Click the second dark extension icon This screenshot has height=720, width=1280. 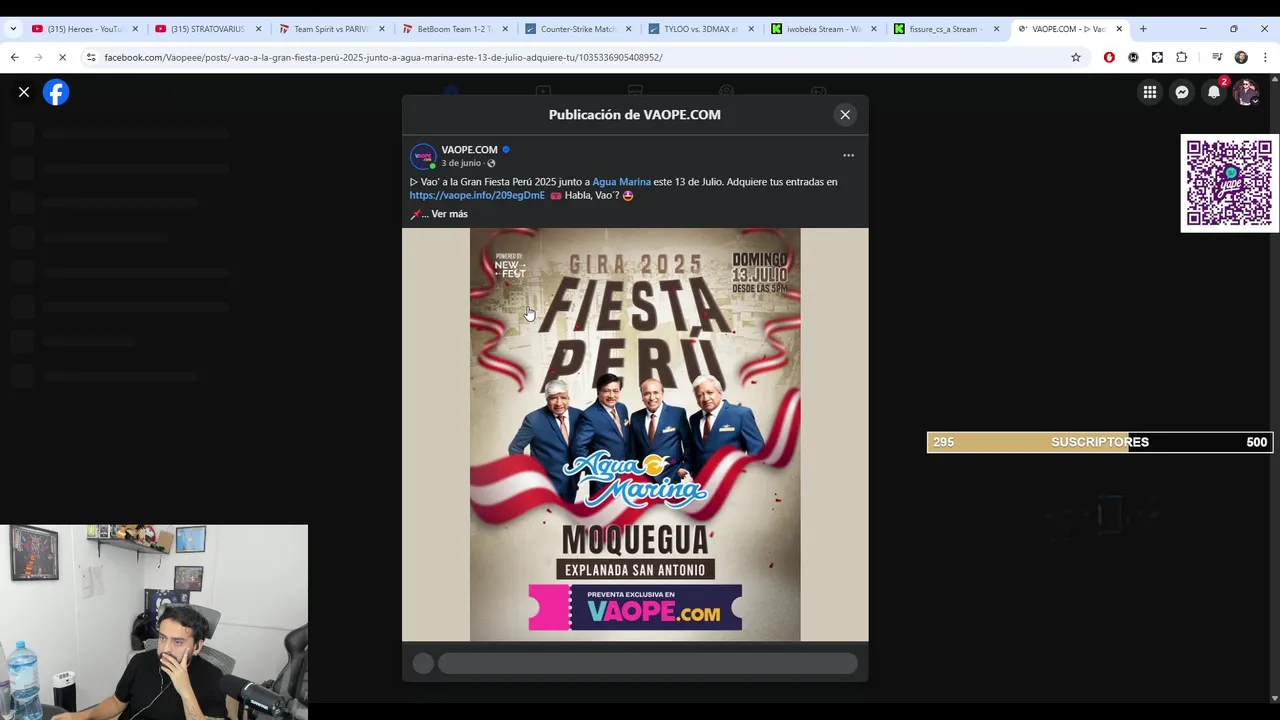(1133, 57)
